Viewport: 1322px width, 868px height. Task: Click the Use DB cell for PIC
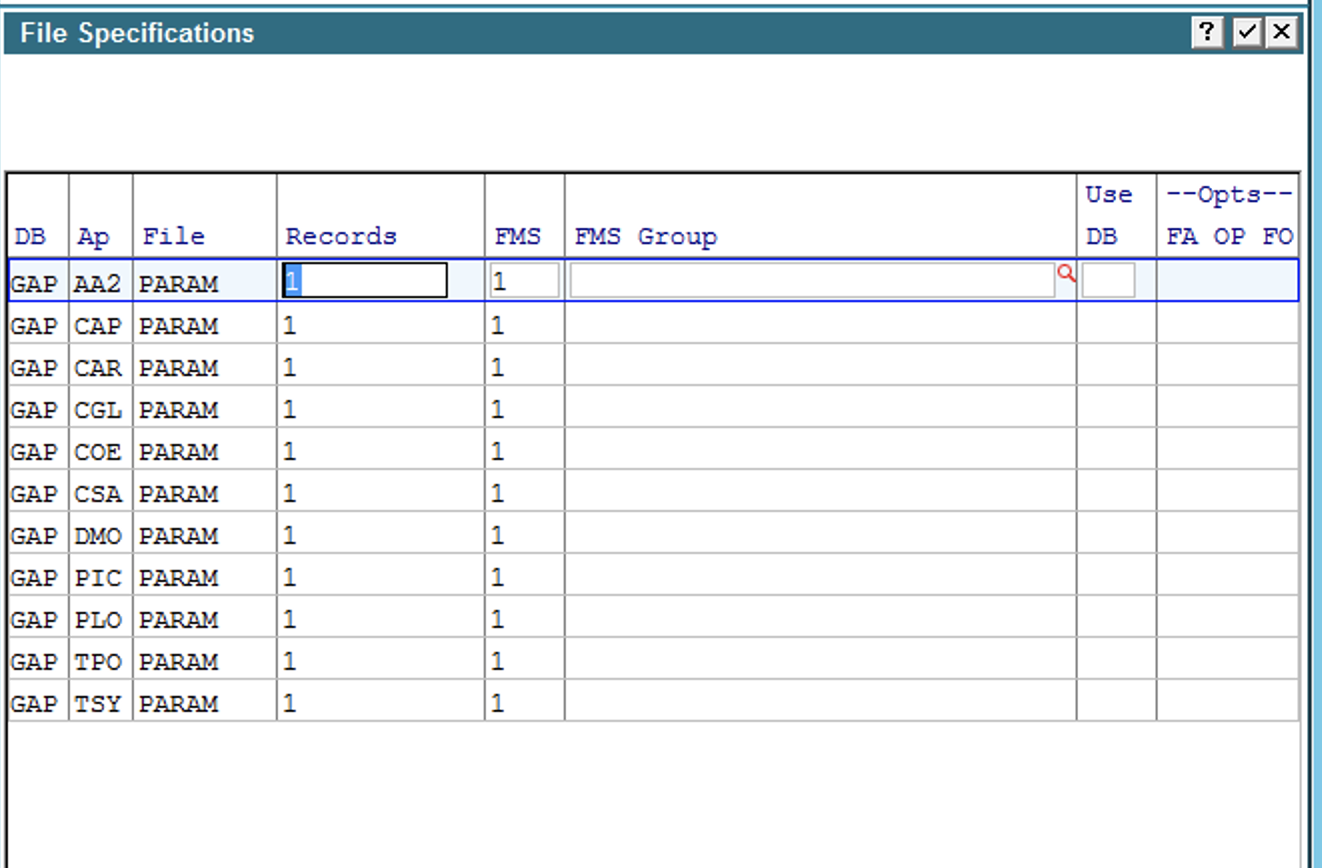coord(1116,578)
